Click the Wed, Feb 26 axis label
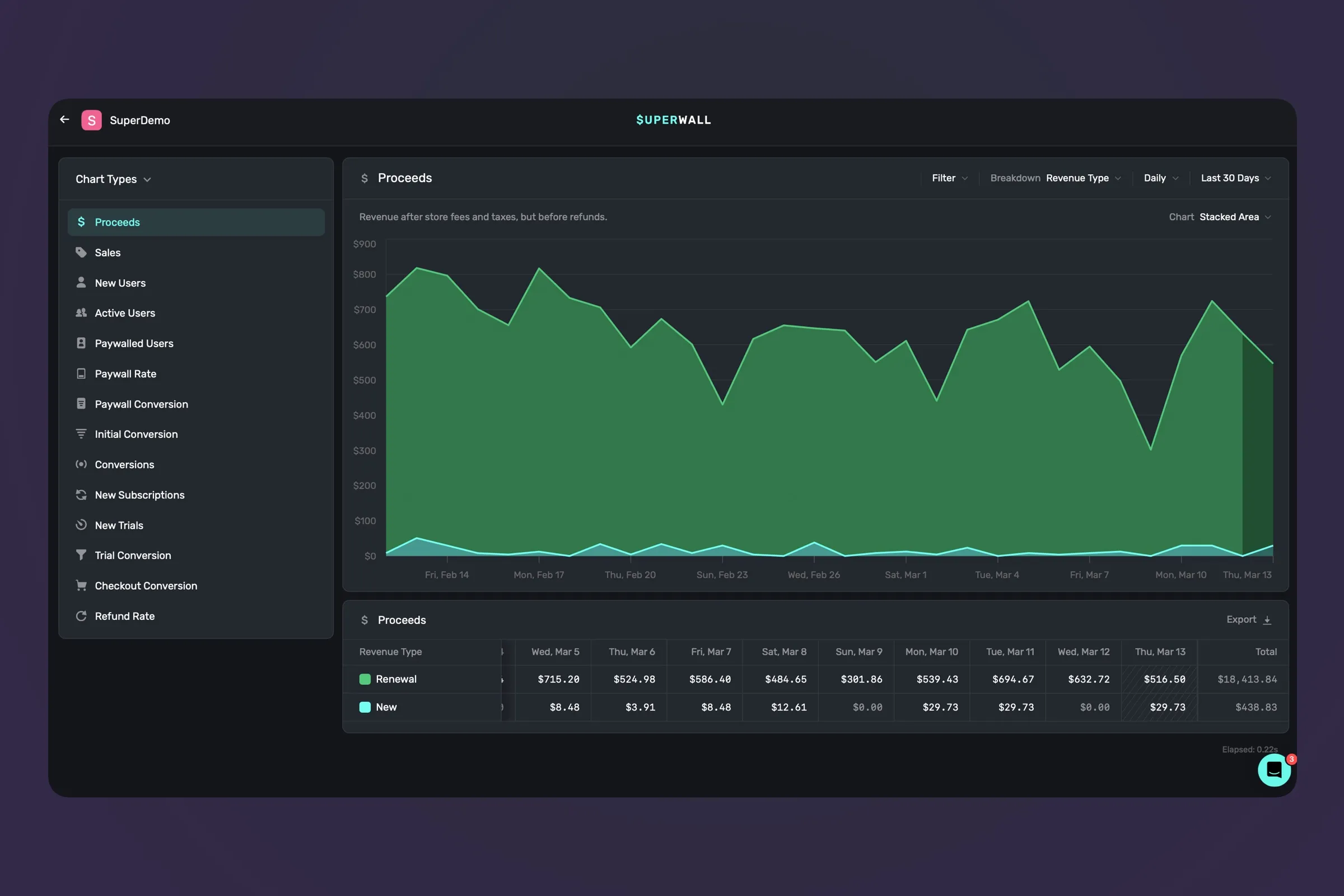1344x896 pixels. point(814,575)
